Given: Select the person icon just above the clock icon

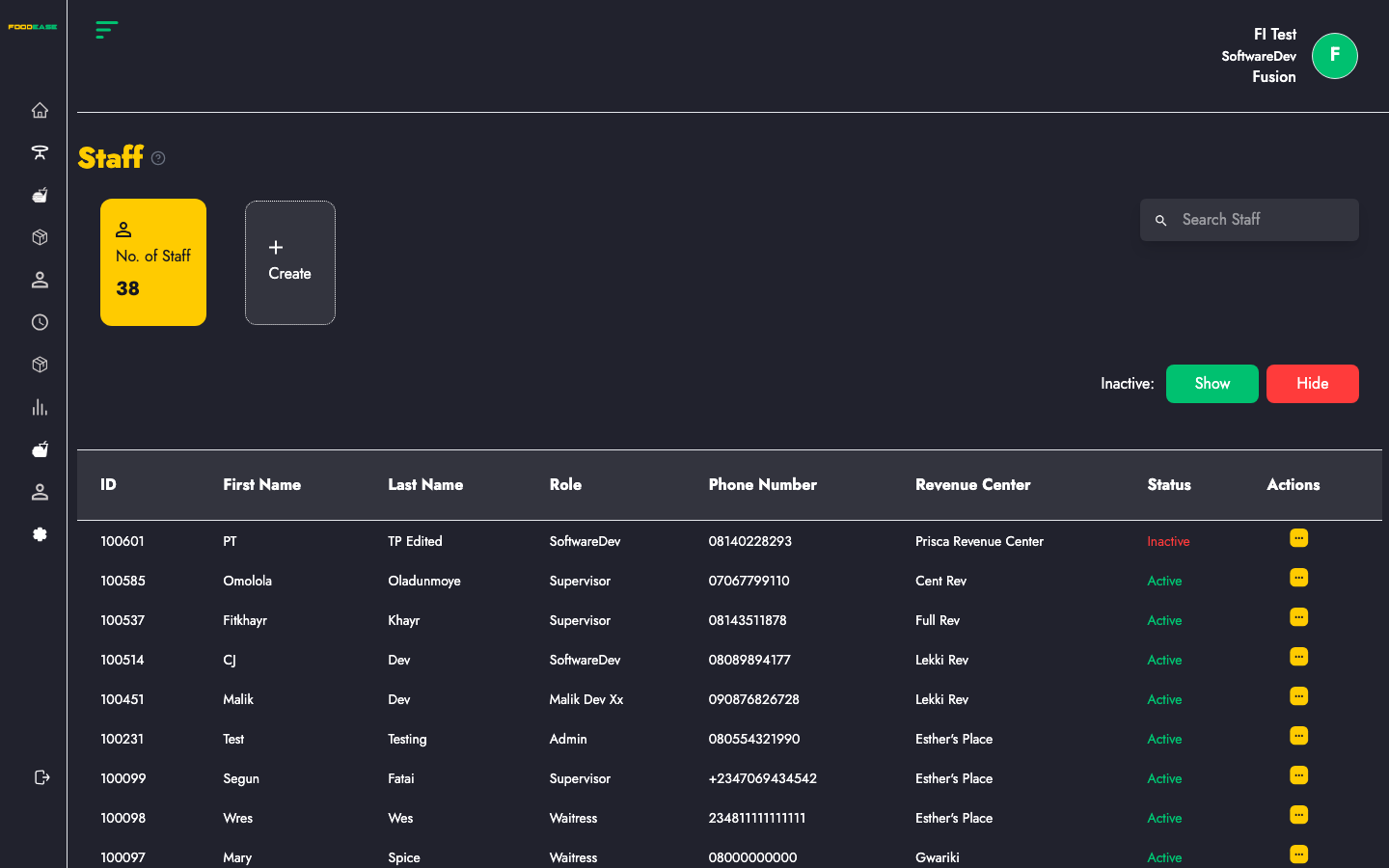Looking at the screenshot, I should click(x=40, y=280).
